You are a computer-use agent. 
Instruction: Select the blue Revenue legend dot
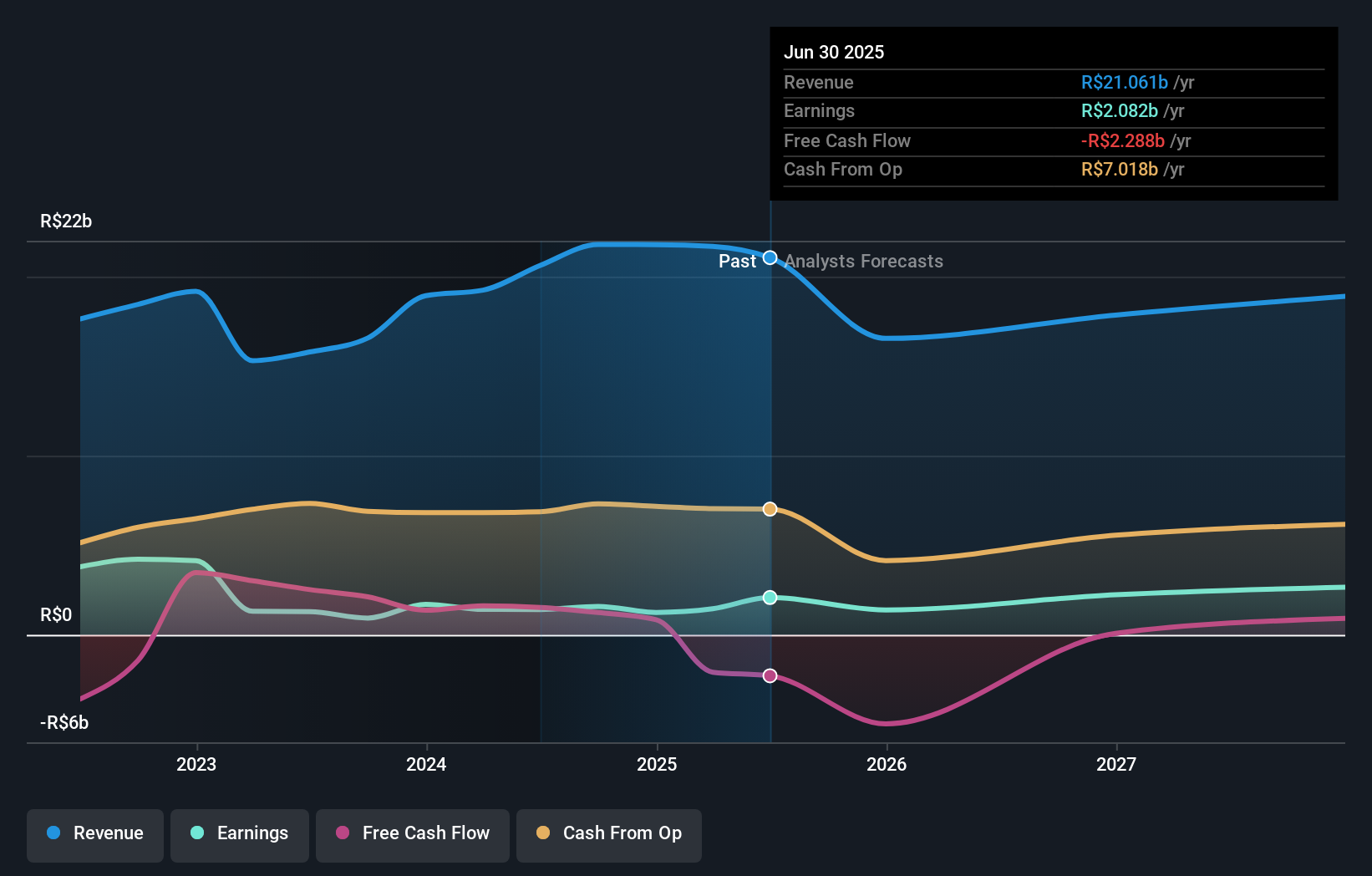[x=54, y=833]
